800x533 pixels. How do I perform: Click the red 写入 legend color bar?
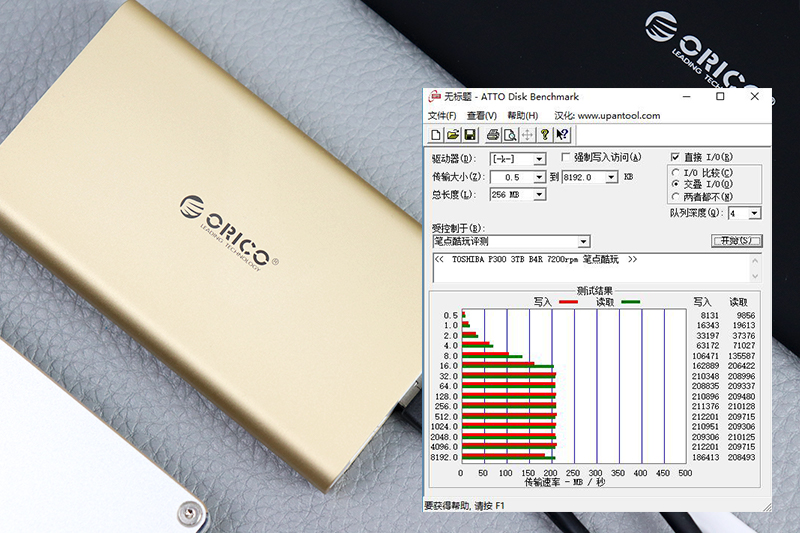pos(568,302)
